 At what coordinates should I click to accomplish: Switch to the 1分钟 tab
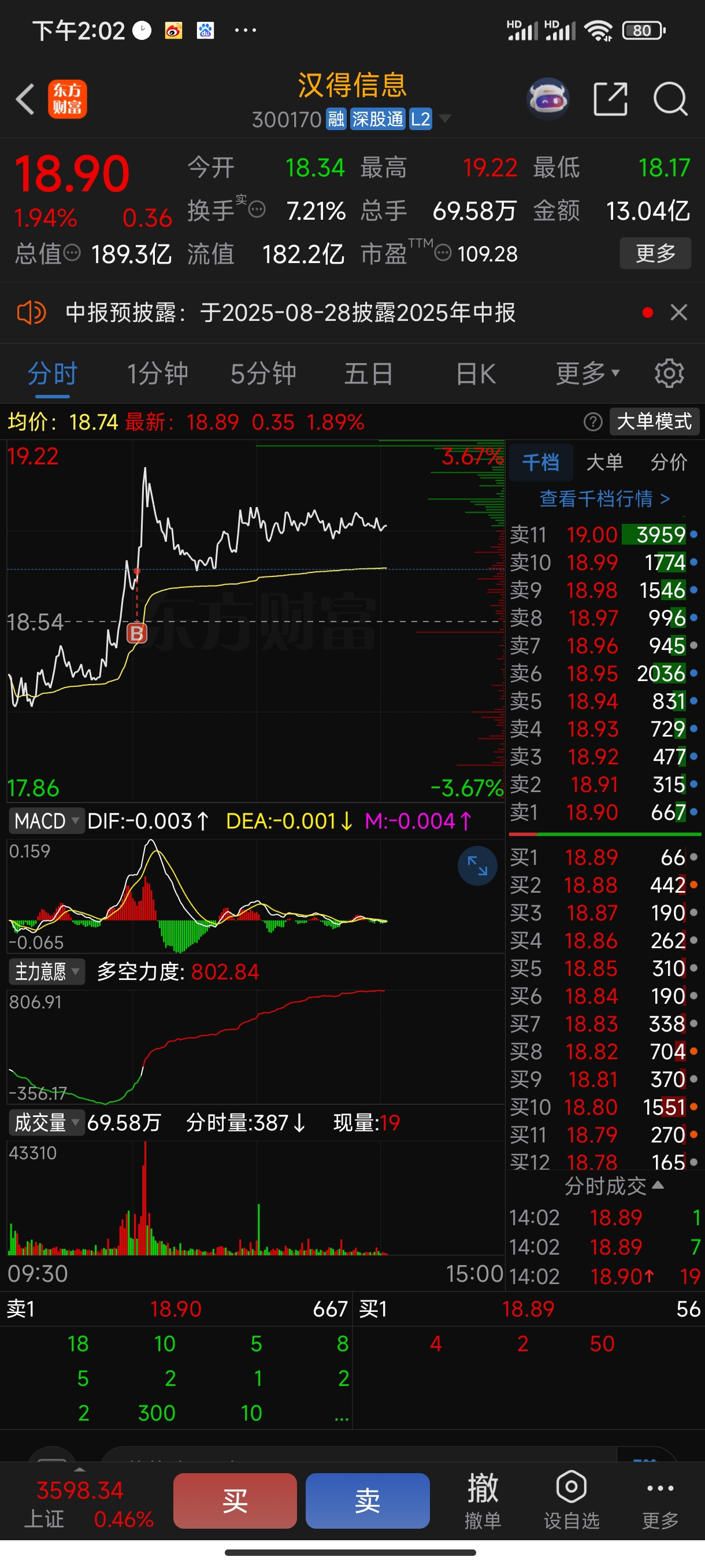(158, 373)
